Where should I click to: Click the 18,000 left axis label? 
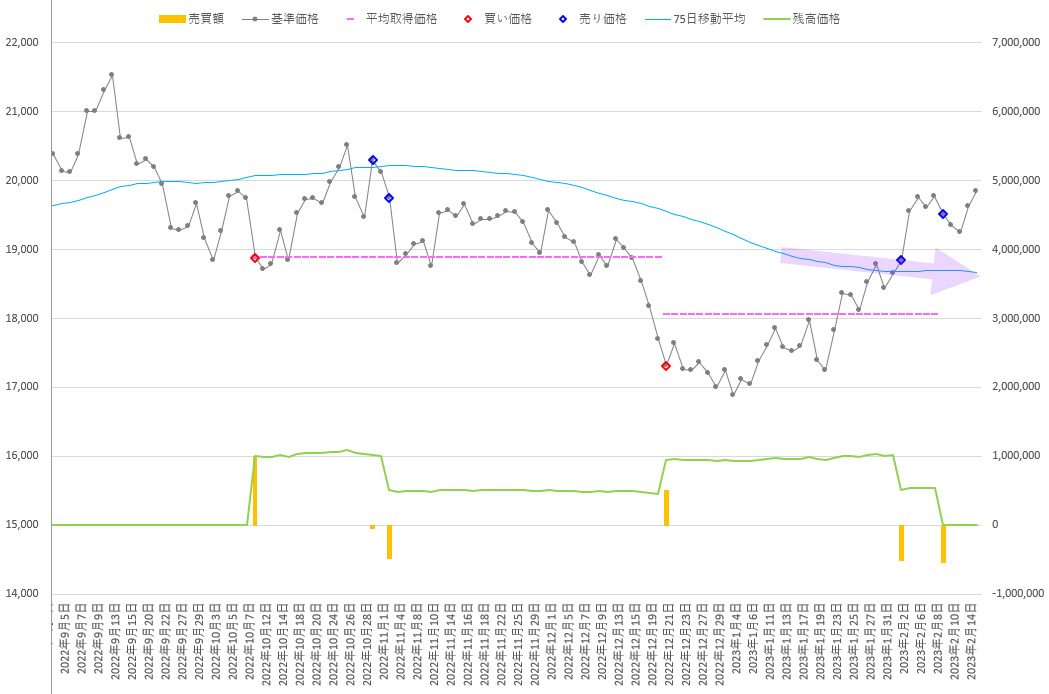22,318
